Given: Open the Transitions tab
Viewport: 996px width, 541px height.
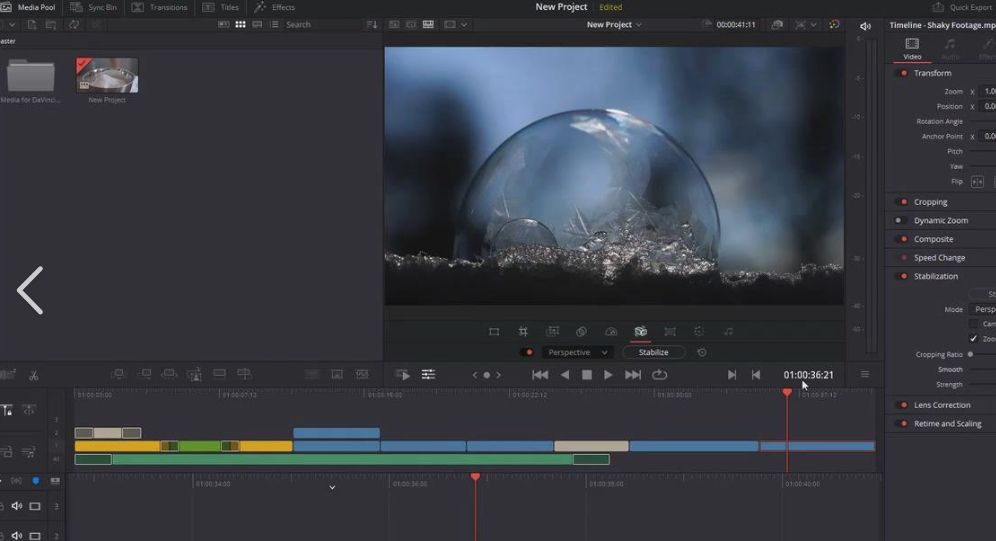Looking at the screenshot, I should point(159,7).
